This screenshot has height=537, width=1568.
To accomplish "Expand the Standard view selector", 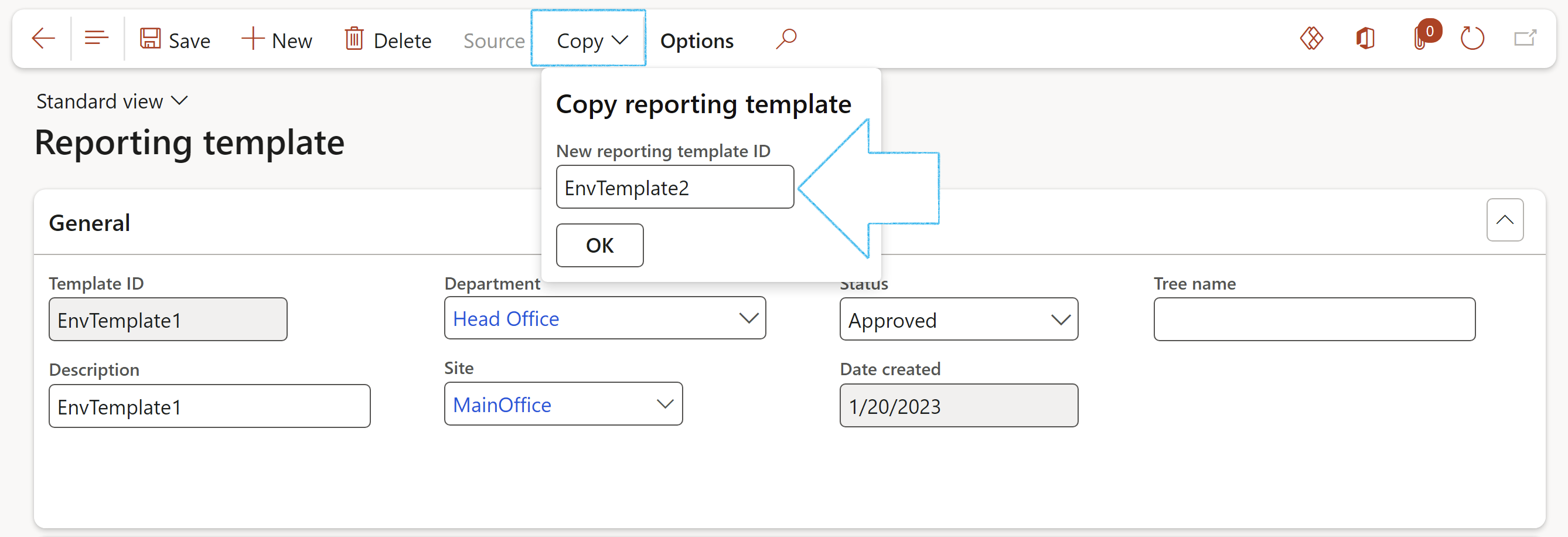I will [x=112, y=101].
